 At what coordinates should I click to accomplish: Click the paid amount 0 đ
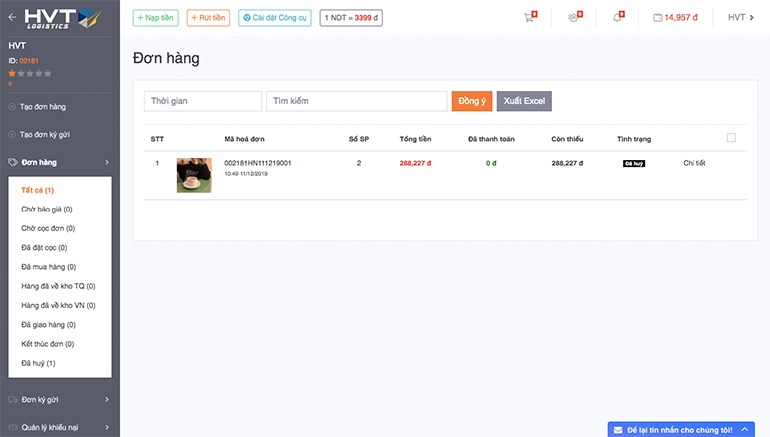[491, 163]
